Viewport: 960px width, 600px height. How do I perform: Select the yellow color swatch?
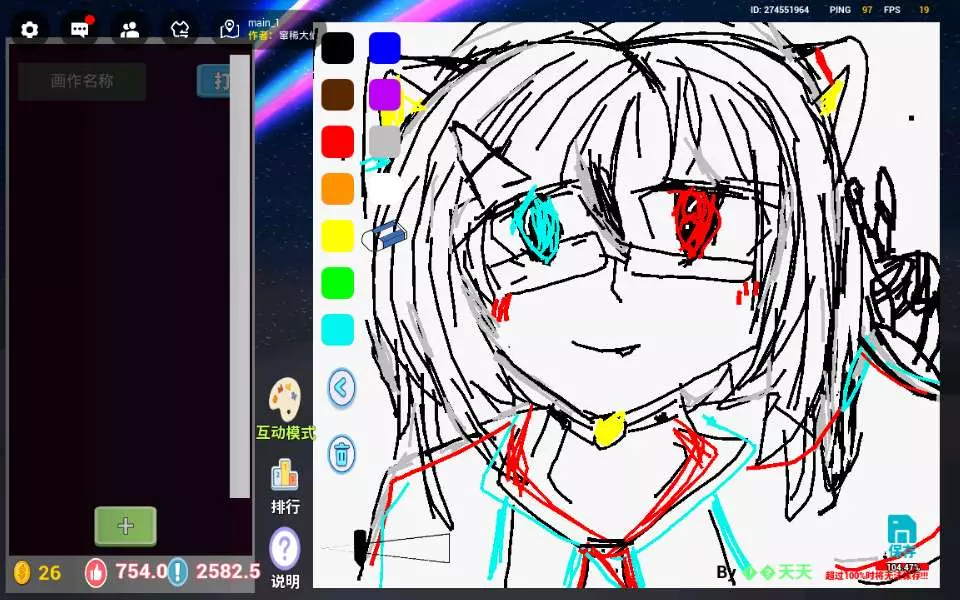tap(337, 236)
